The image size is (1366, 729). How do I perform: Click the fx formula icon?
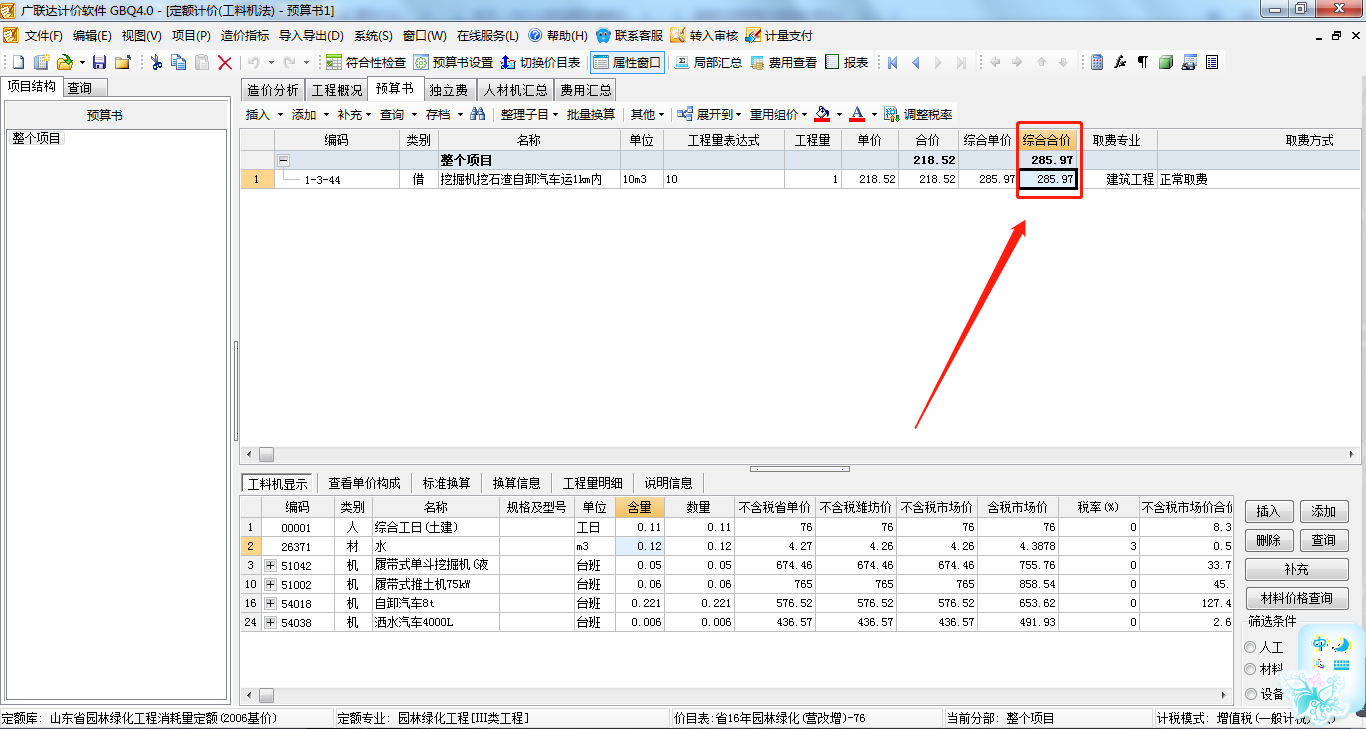[1120, 62]
